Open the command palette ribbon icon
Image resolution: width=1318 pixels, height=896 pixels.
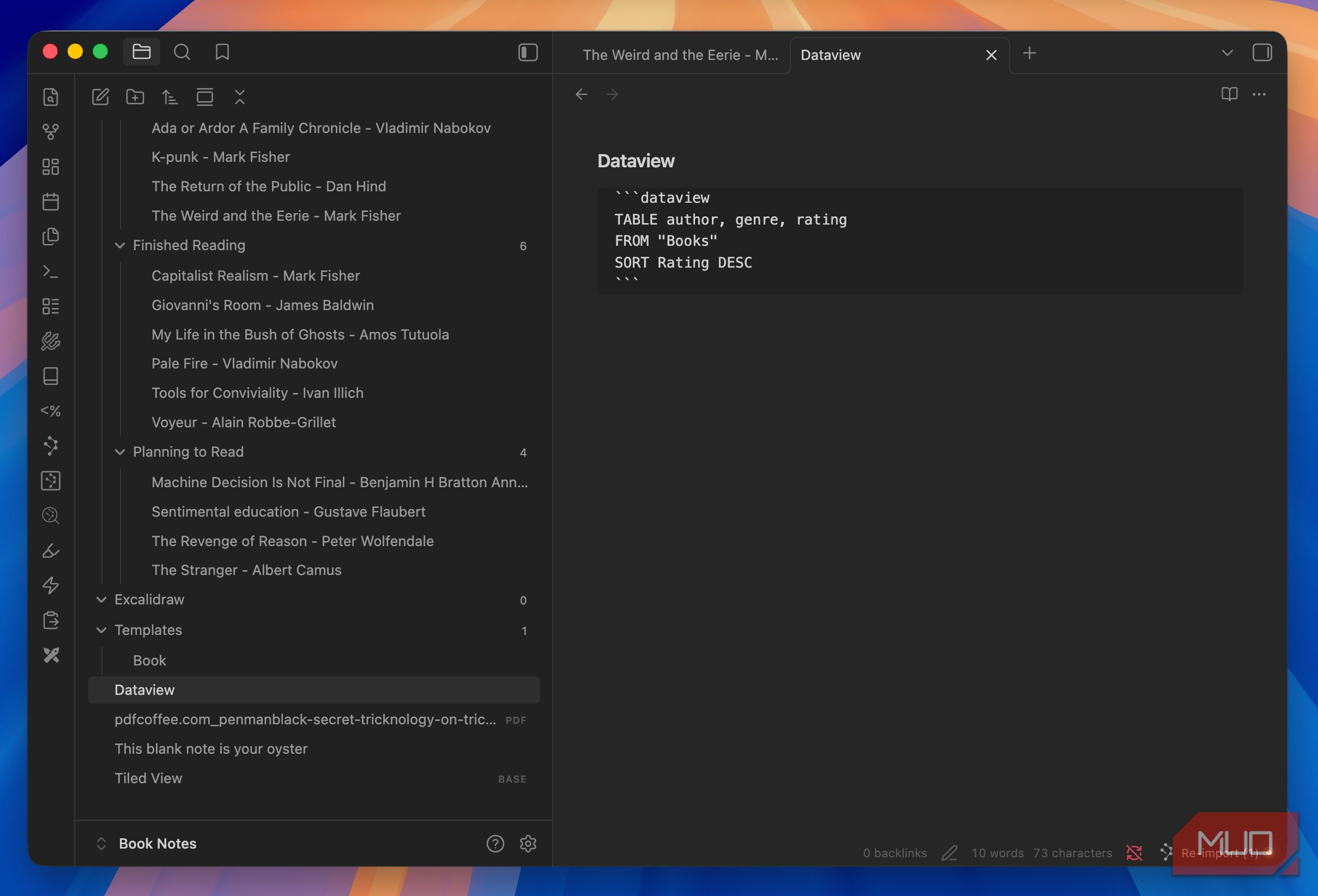(51, 271)
